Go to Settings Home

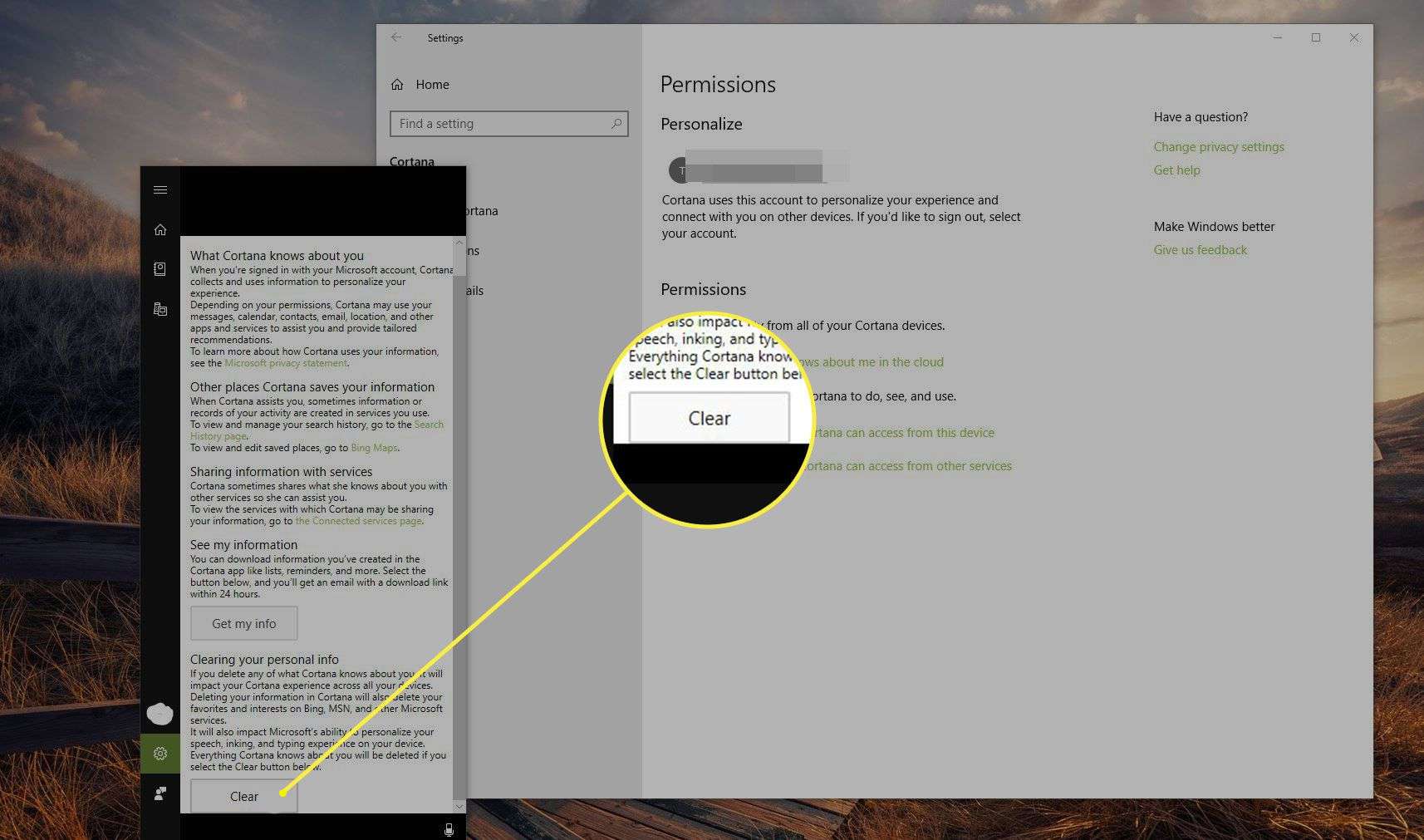420,85
